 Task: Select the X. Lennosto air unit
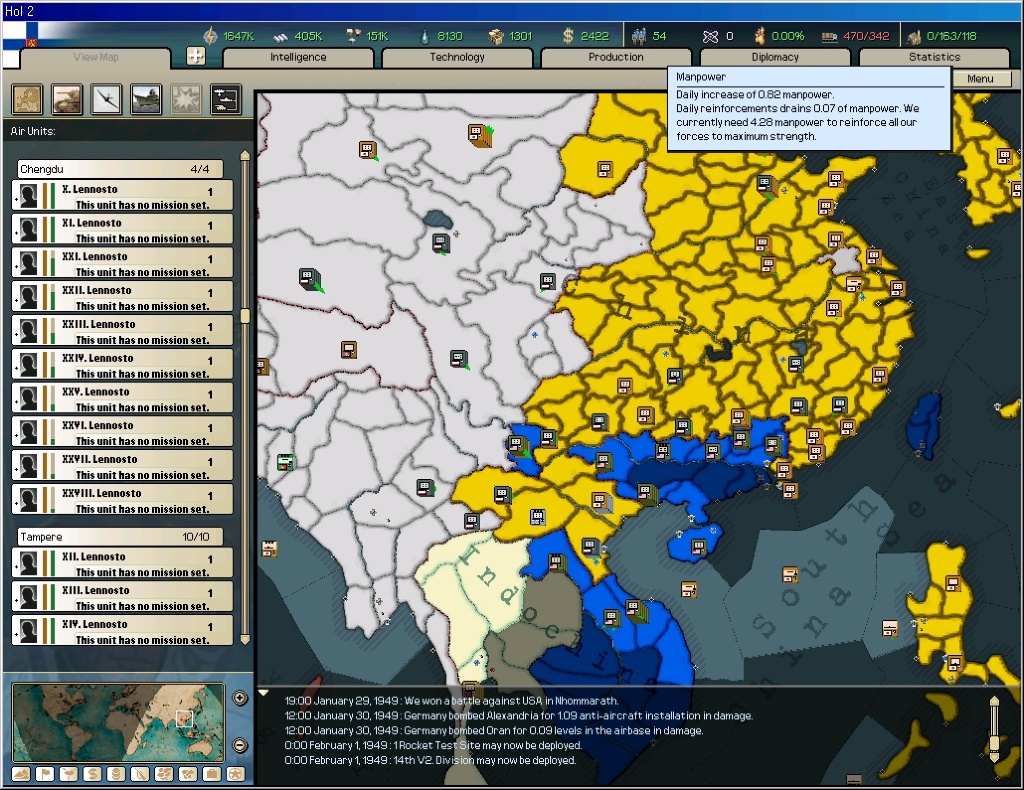(x=122, y=196)
